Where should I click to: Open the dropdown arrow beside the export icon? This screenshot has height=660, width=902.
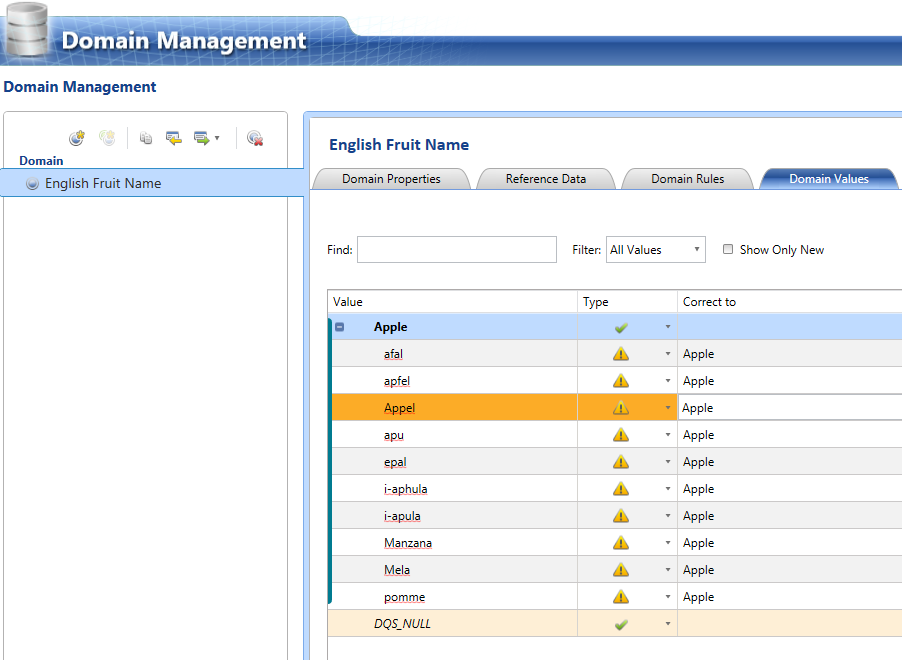[x=217, y=138]
